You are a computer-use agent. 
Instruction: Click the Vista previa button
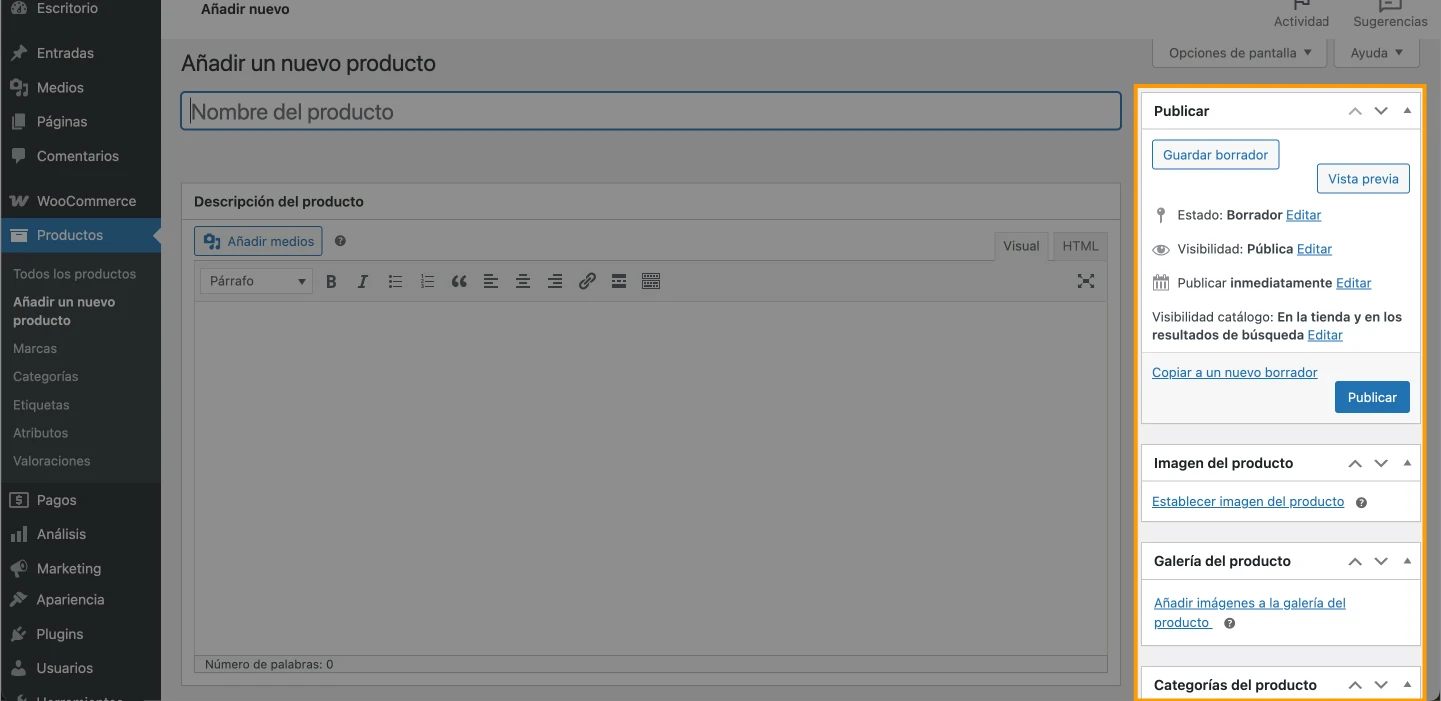click(x=1363, y=179)
